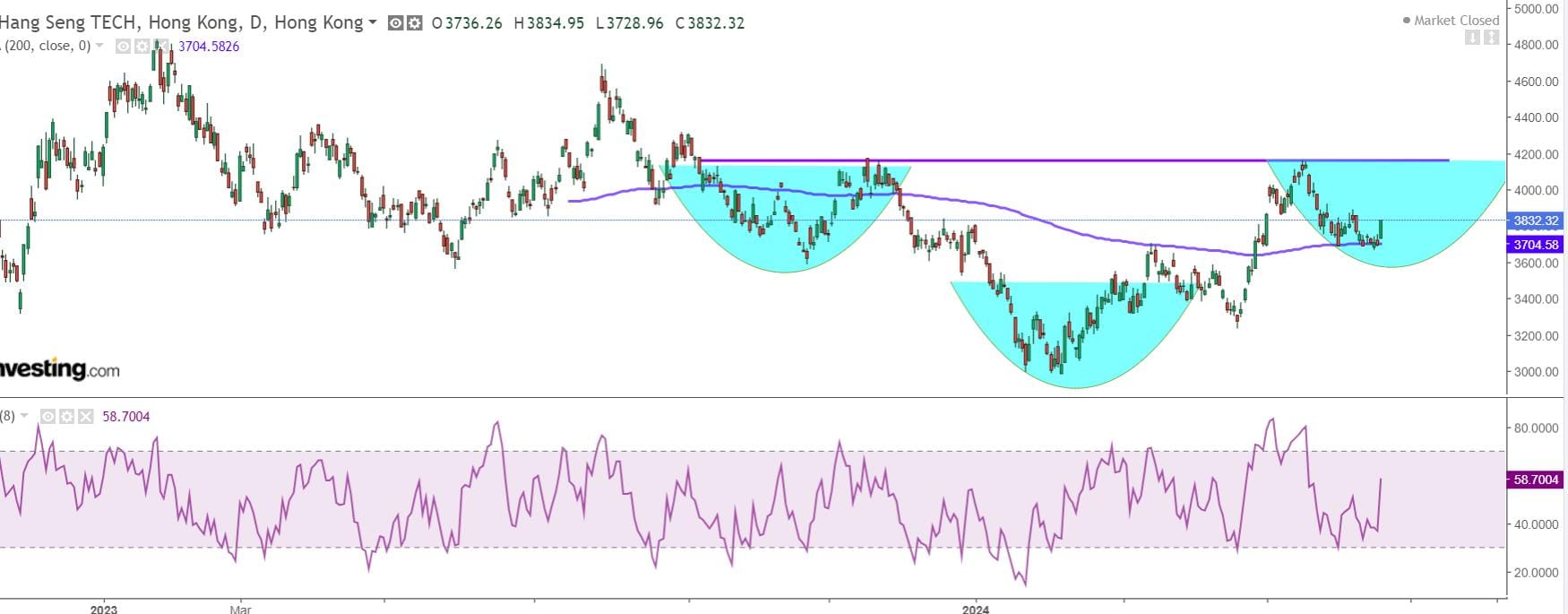Click the Market Closed status label
Viewport: 1568px width, 614px height.
(1456, 21)
